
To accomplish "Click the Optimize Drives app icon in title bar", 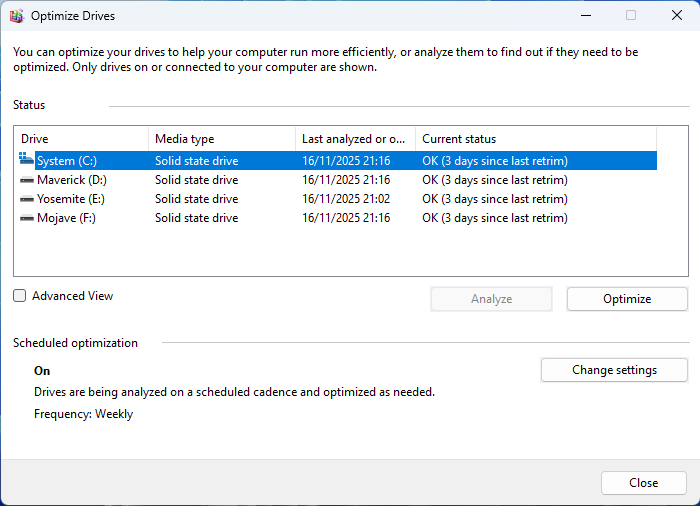I will coord(17,16).
